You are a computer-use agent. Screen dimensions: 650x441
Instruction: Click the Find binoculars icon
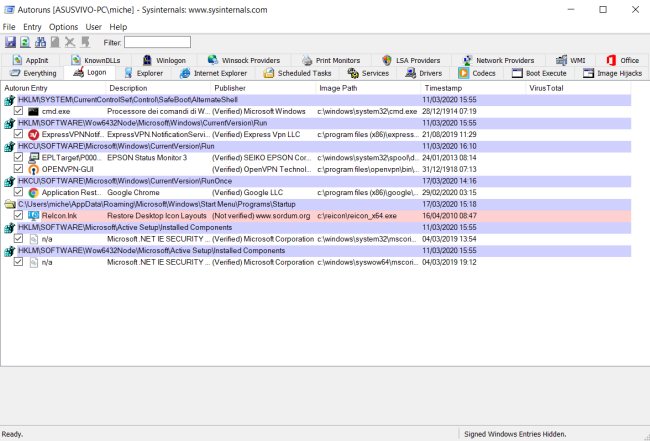40,42
